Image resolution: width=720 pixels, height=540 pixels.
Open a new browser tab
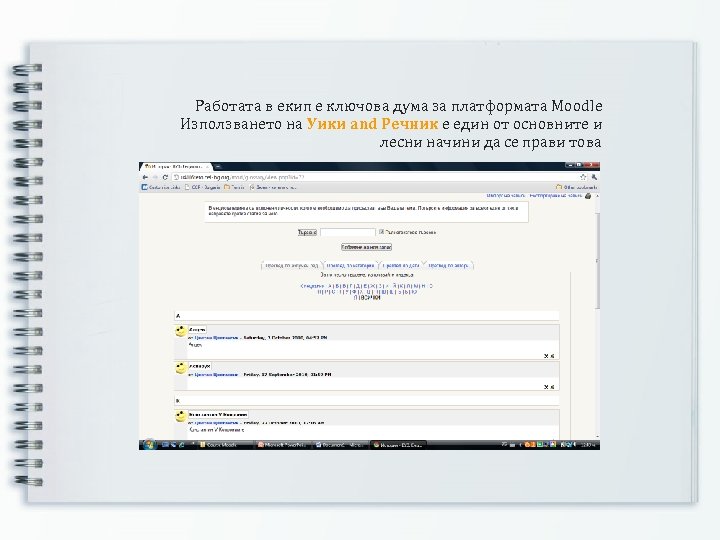[x=219, y=166]
